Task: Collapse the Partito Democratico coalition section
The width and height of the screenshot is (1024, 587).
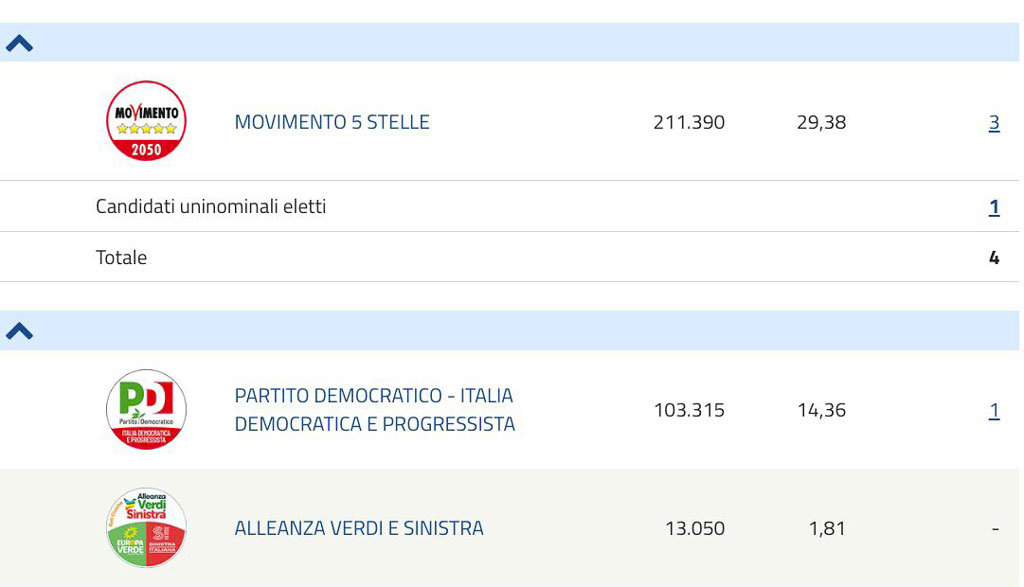Action: [x=20, y=331]
